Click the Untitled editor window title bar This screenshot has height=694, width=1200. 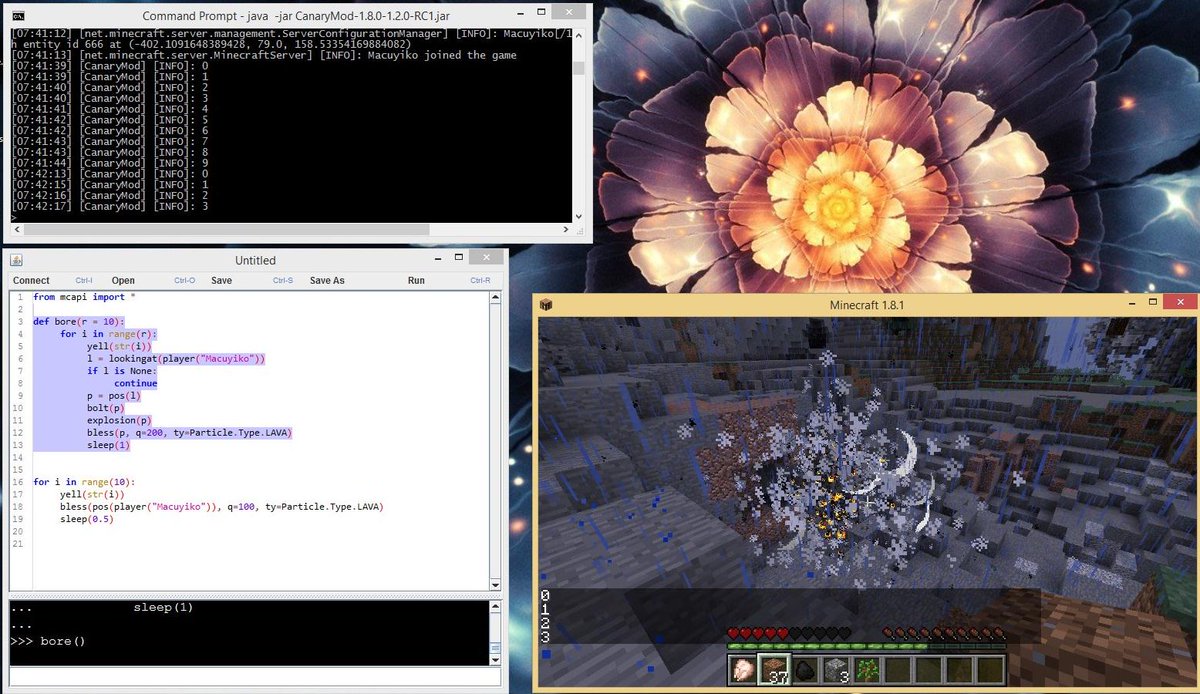click(255, 260)
